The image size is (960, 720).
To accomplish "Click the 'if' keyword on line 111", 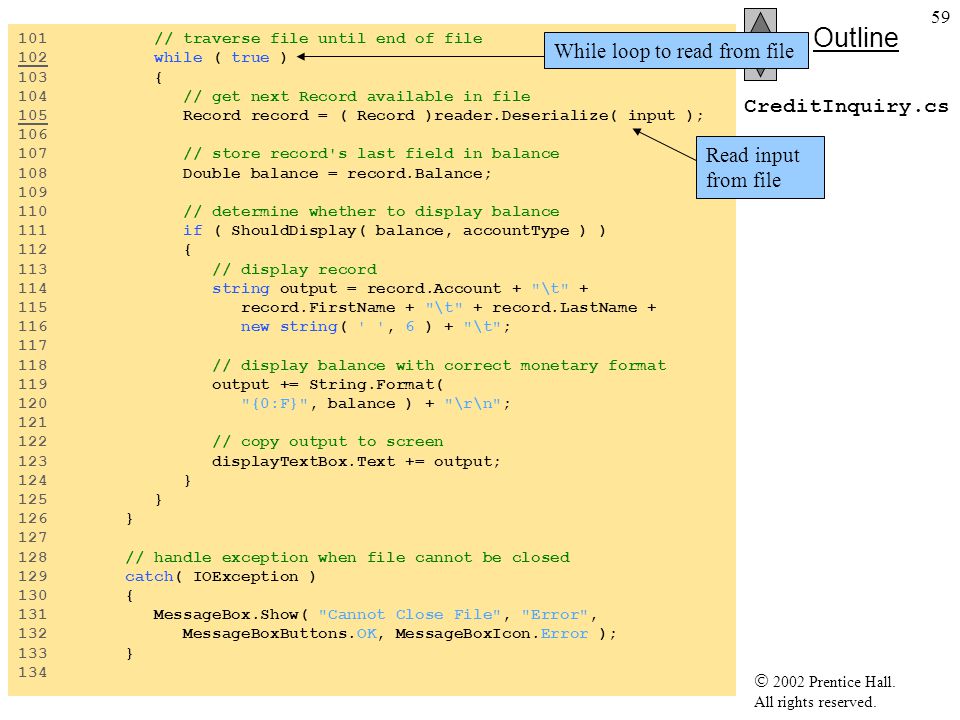I will tap(192, 230).
